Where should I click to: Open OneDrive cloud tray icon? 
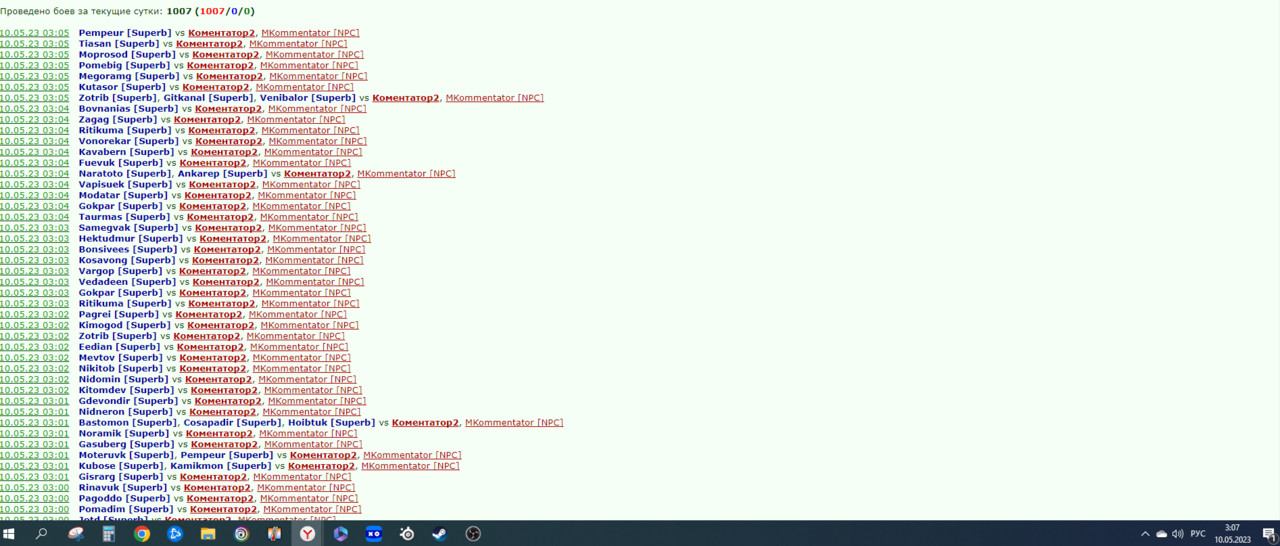(1161, 534)
